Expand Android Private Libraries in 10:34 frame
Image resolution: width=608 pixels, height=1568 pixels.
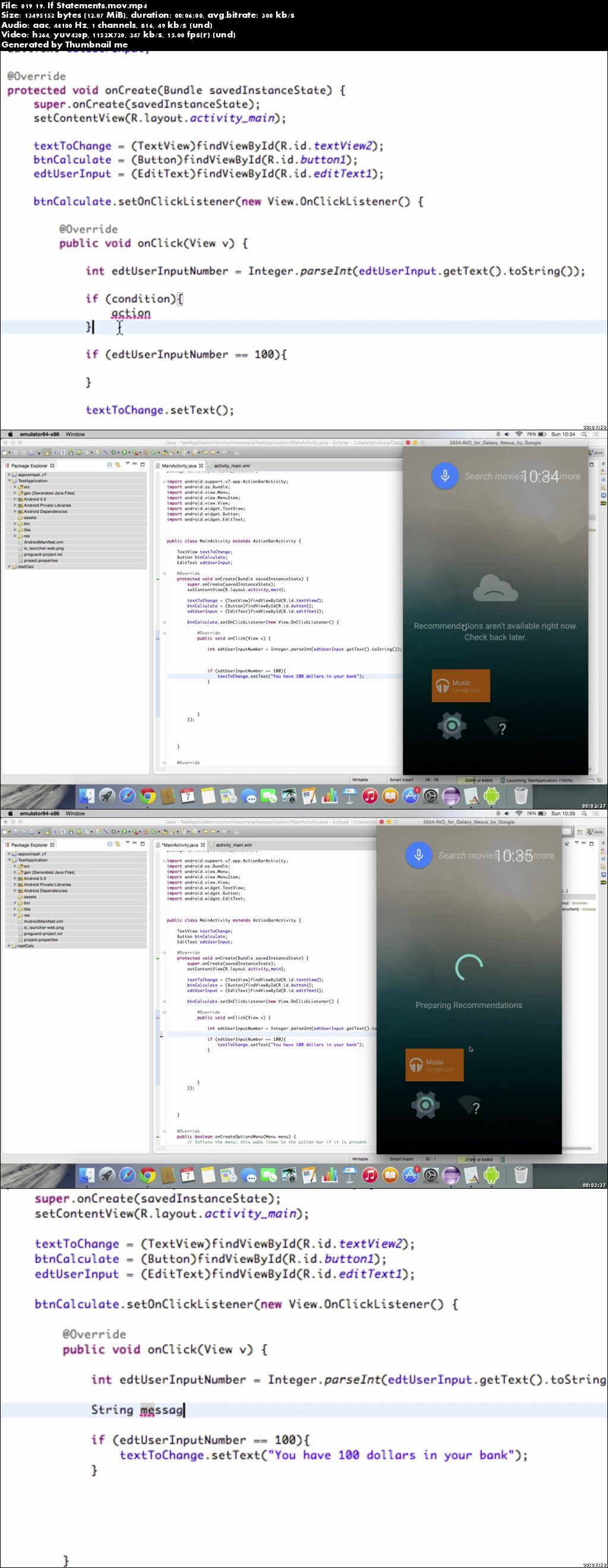pos(15,505)
